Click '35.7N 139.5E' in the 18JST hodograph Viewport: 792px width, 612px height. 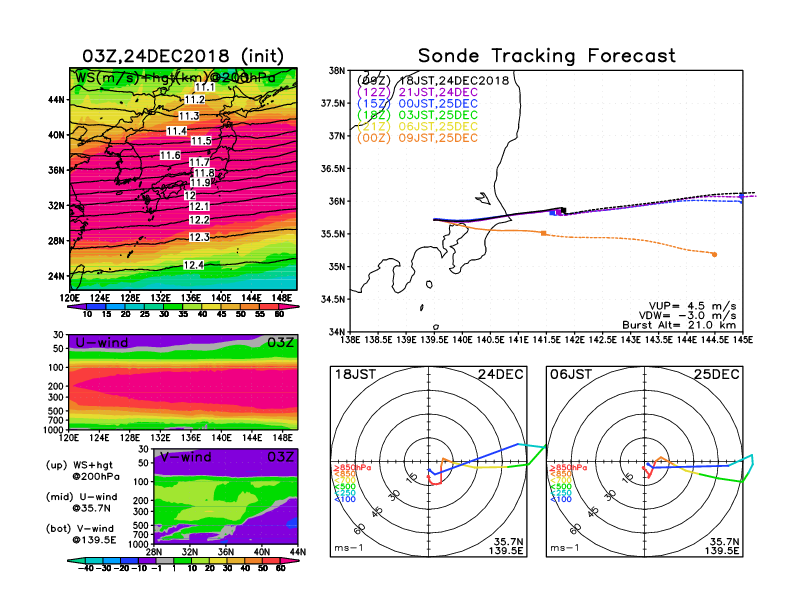click(x=506, y=546)
